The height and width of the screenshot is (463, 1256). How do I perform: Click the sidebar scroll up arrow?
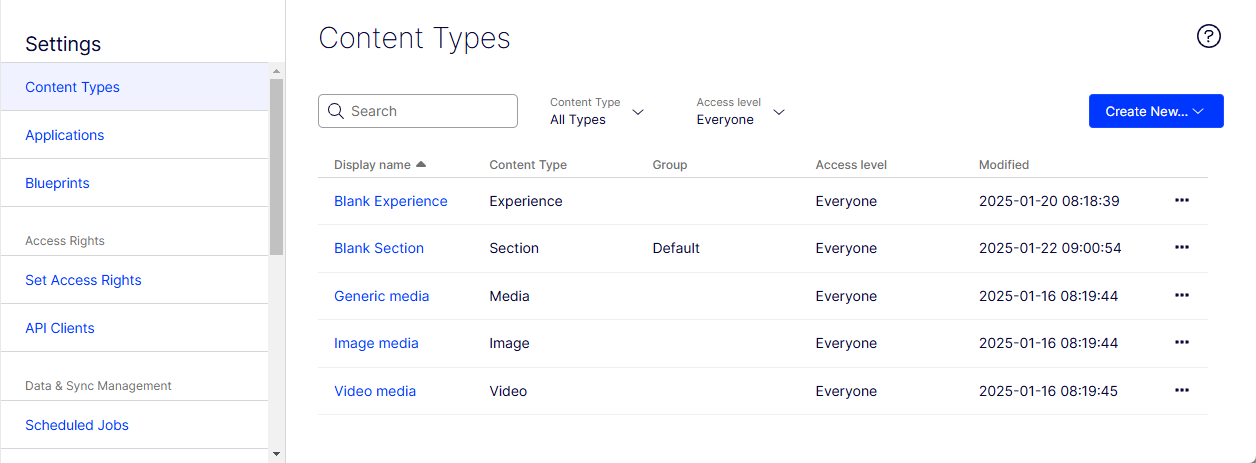tap(277, 71)
